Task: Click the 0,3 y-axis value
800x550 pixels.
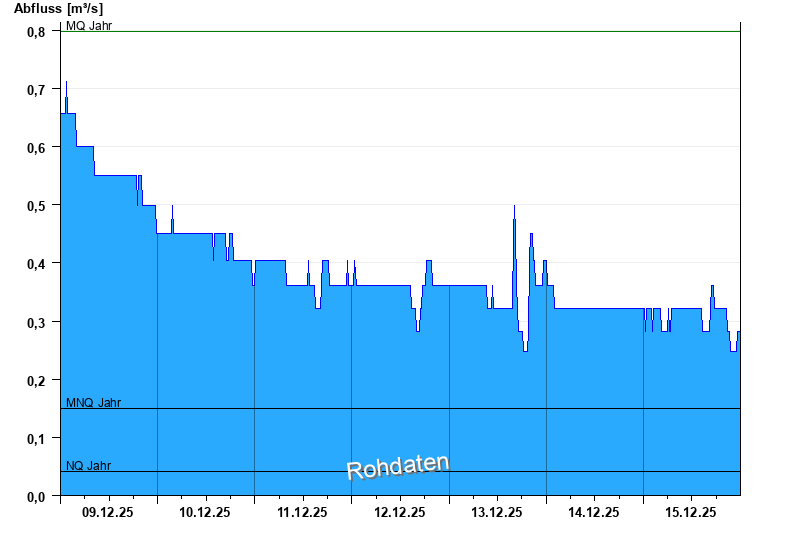Action: [36, 323]
